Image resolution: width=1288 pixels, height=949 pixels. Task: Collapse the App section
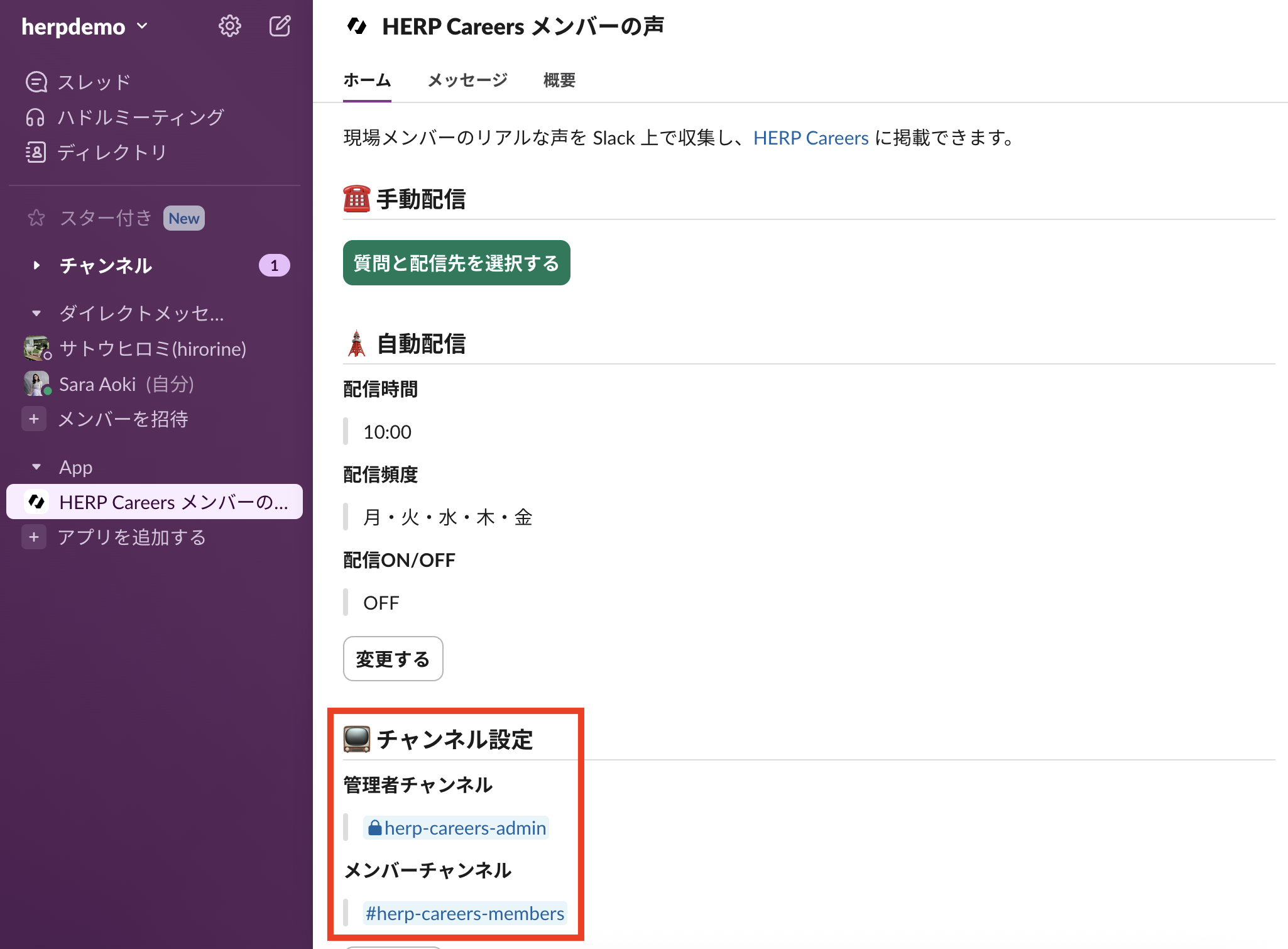point(36,467)
